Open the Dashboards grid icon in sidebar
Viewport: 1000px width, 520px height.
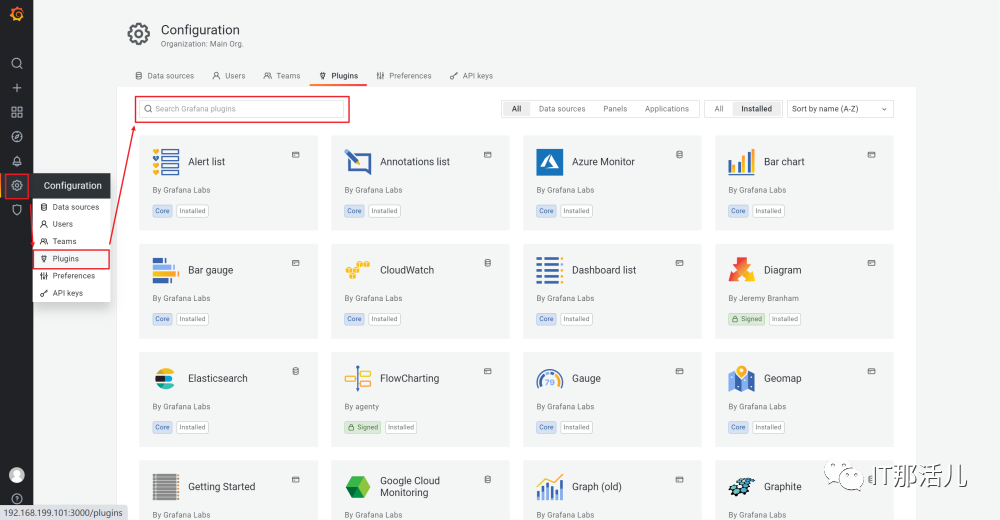coord(17,112)
